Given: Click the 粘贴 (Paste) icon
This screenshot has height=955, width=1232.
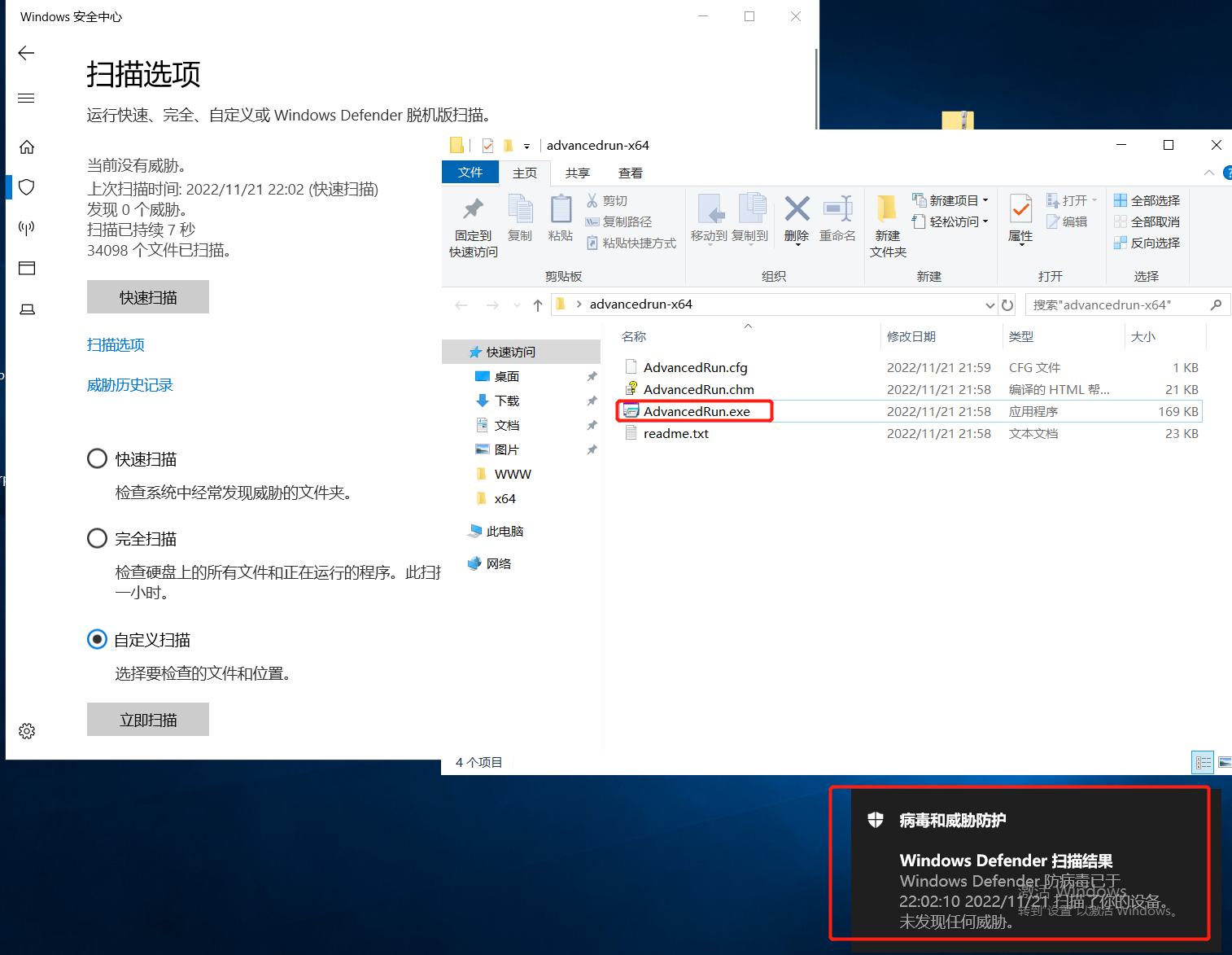Looking at the screenshot, I should (561, 219).
